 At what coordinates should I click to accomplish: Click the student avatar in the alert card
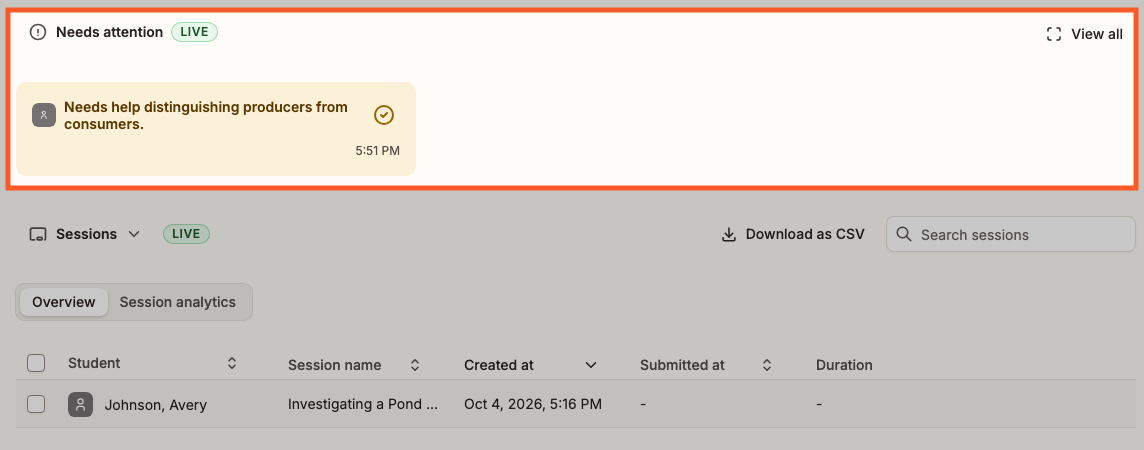coord(44,115)
